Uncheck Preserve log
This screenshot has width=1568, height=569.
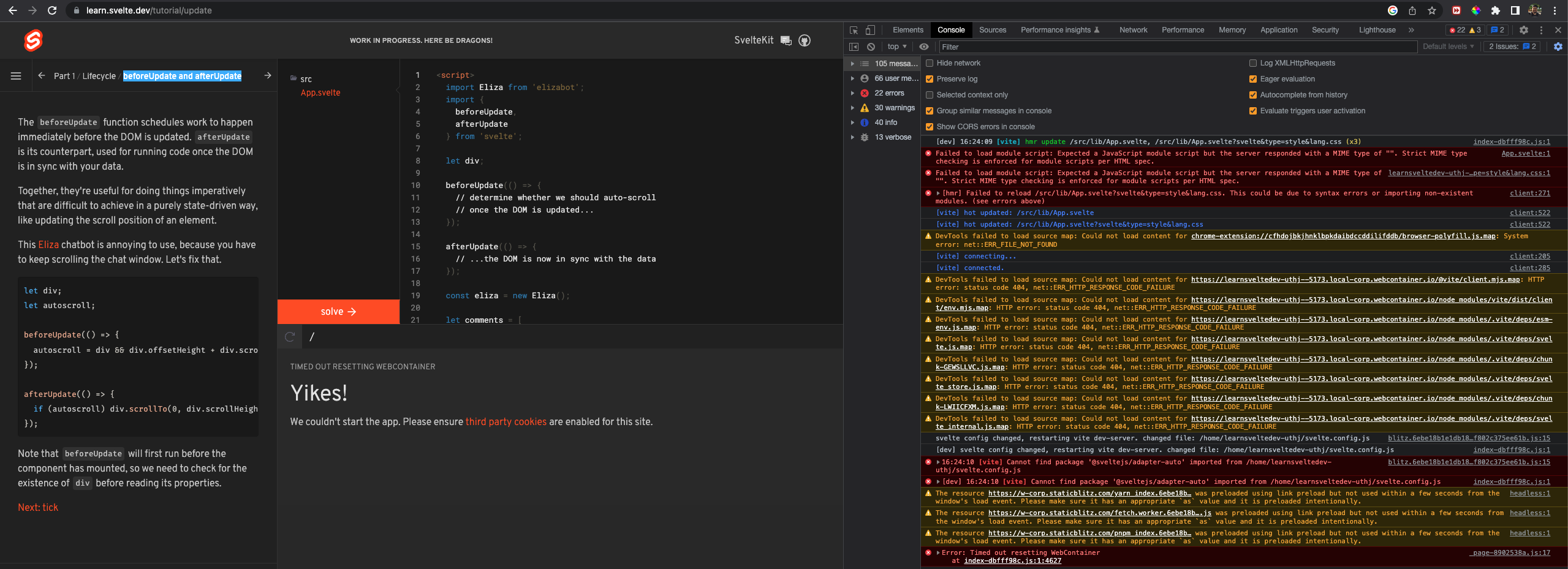930,79
